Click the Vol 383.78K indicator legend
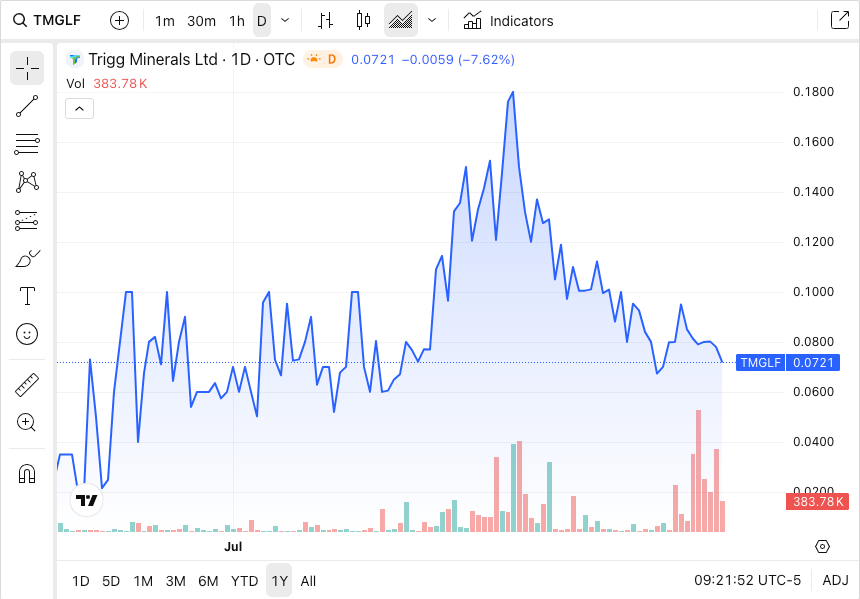860x599 pixels. point(107,83)
